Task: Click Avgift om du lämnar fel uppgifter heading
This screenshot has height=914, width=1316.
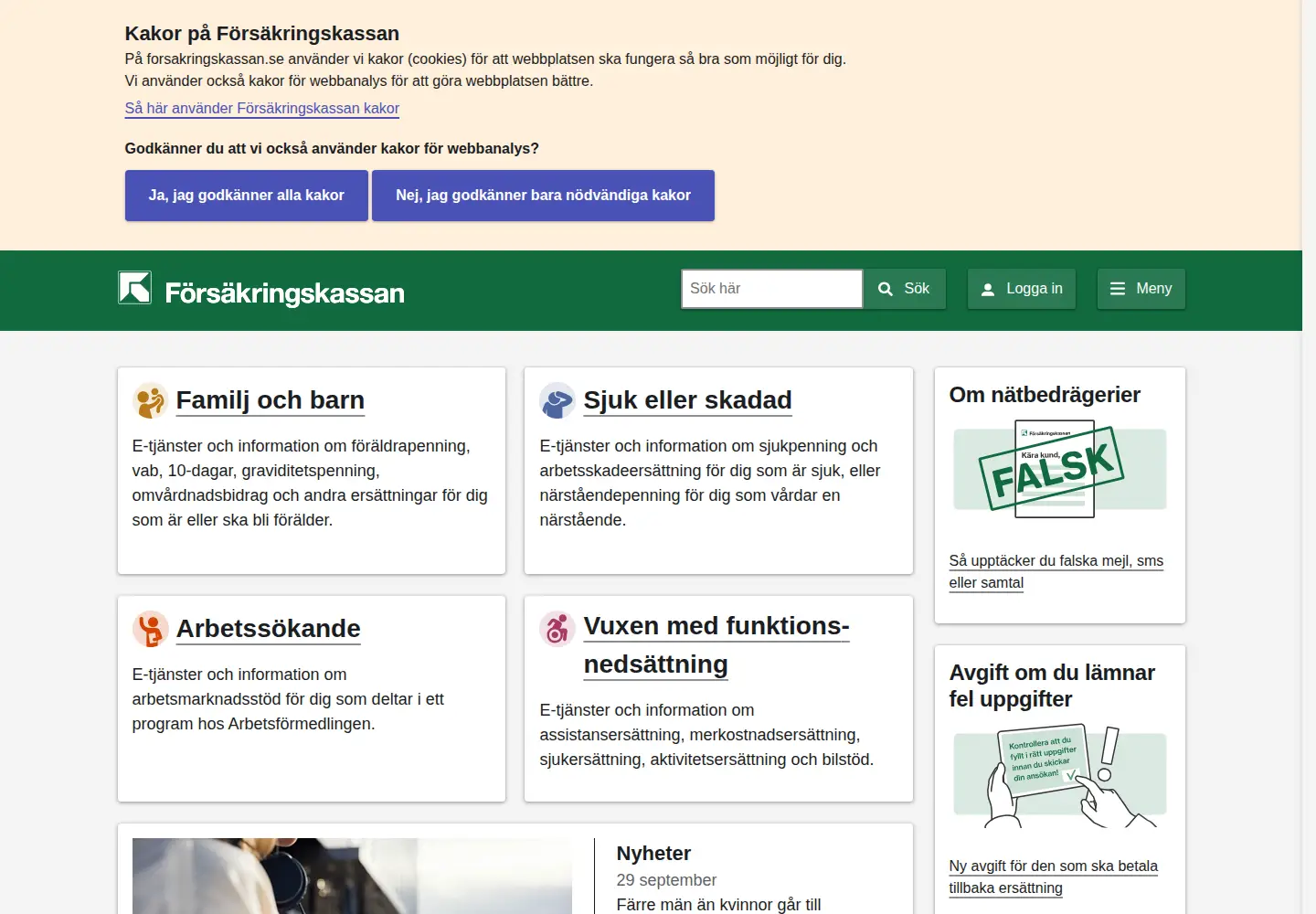Action: pyautogui.click(x=1052, y=685)
